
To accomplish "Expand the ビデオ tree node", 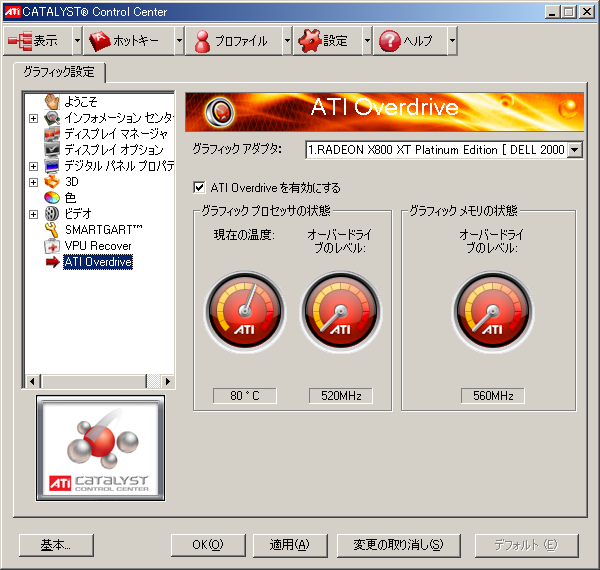I will click(34, 214).
